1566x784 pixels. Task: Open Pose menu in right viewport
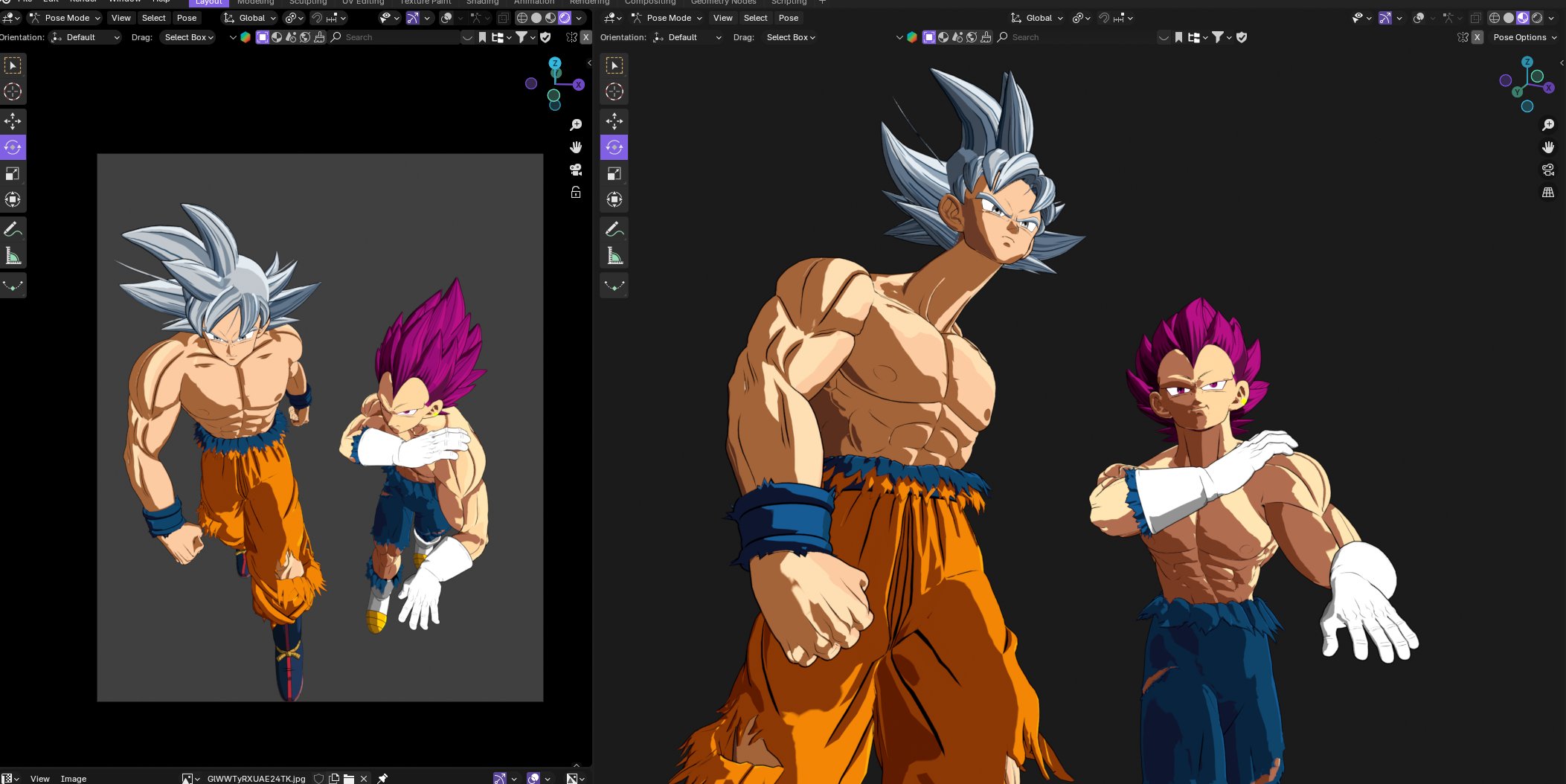789,18
